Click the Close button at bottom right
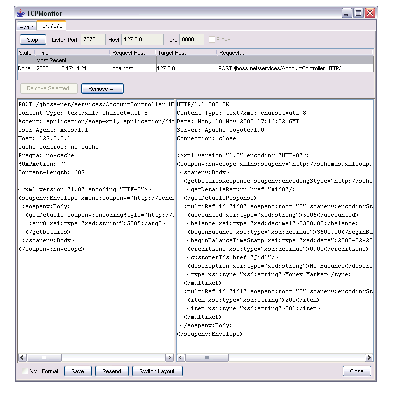 point(357,371)
